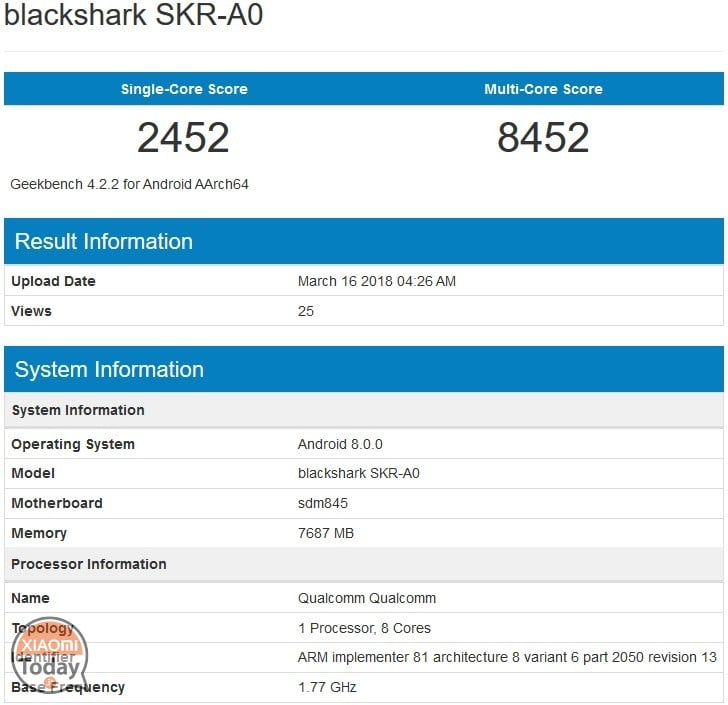Click '1 Processor, 8 Cores' topology value
The width and height of the screenshot is (728, 705).
pos(364,628)
